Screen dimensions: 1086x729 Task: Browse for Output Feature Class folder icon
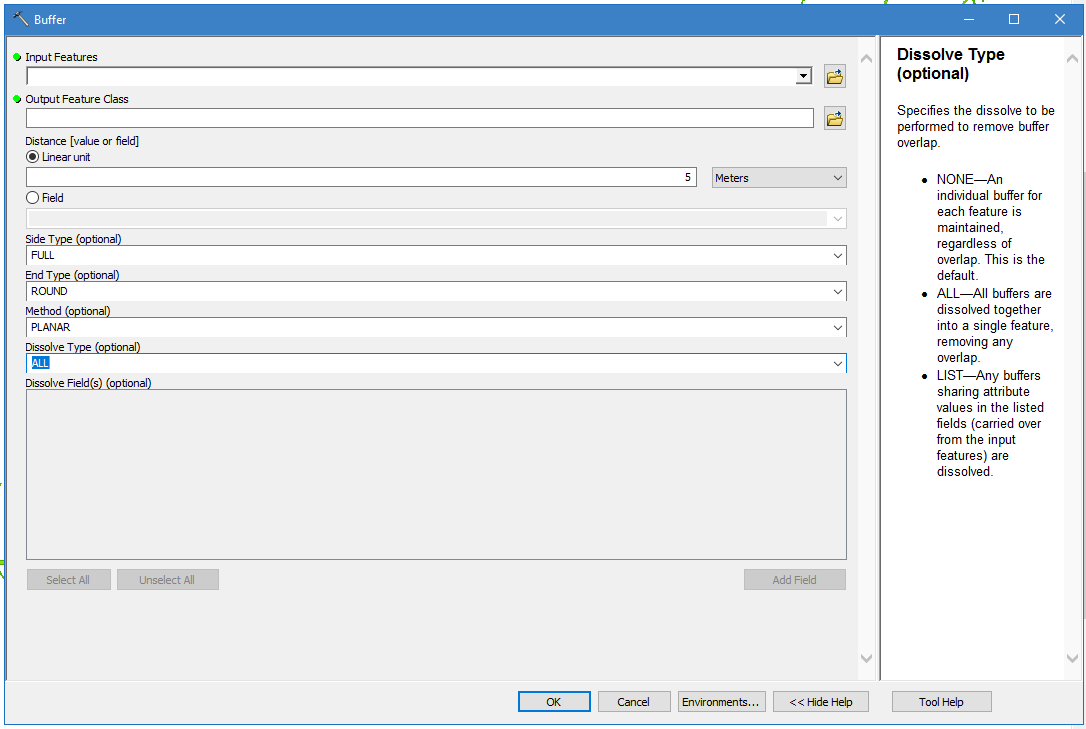(834, 119)
